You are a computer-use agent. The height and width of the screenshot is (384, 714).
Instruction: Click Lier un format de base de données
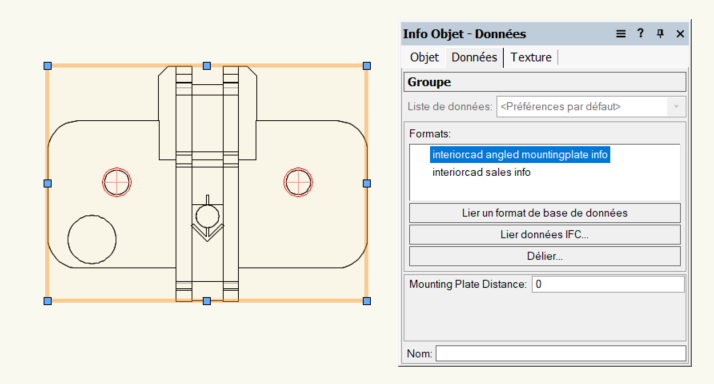[x=545, y=213]
